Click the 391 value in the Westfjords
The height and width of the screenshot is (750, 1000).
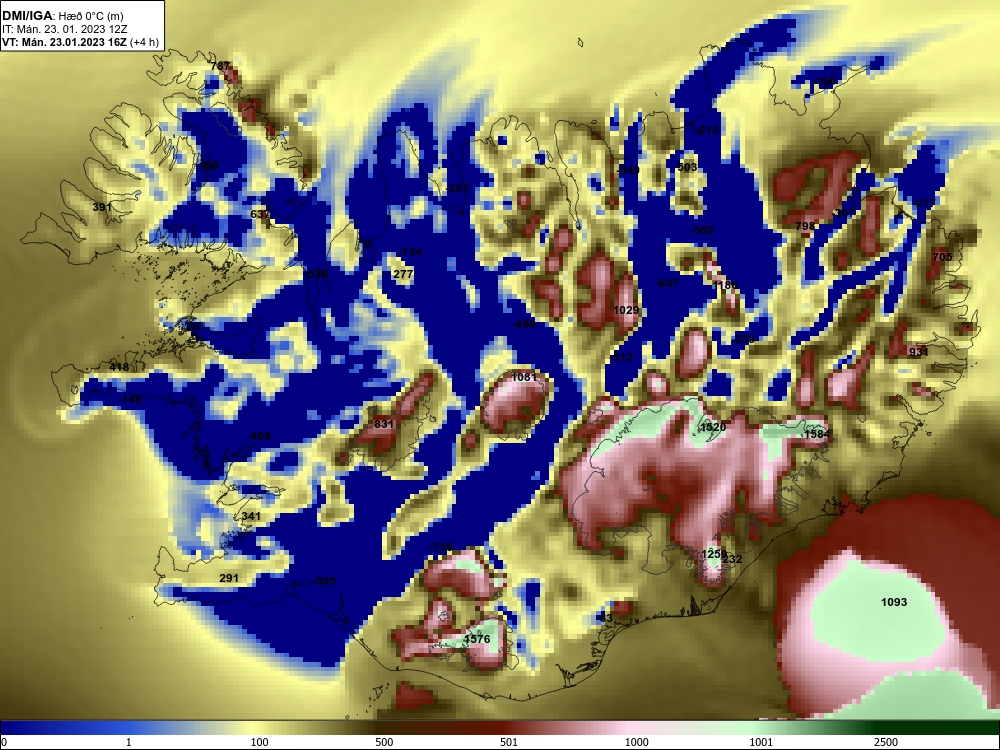tap(101, 207)
